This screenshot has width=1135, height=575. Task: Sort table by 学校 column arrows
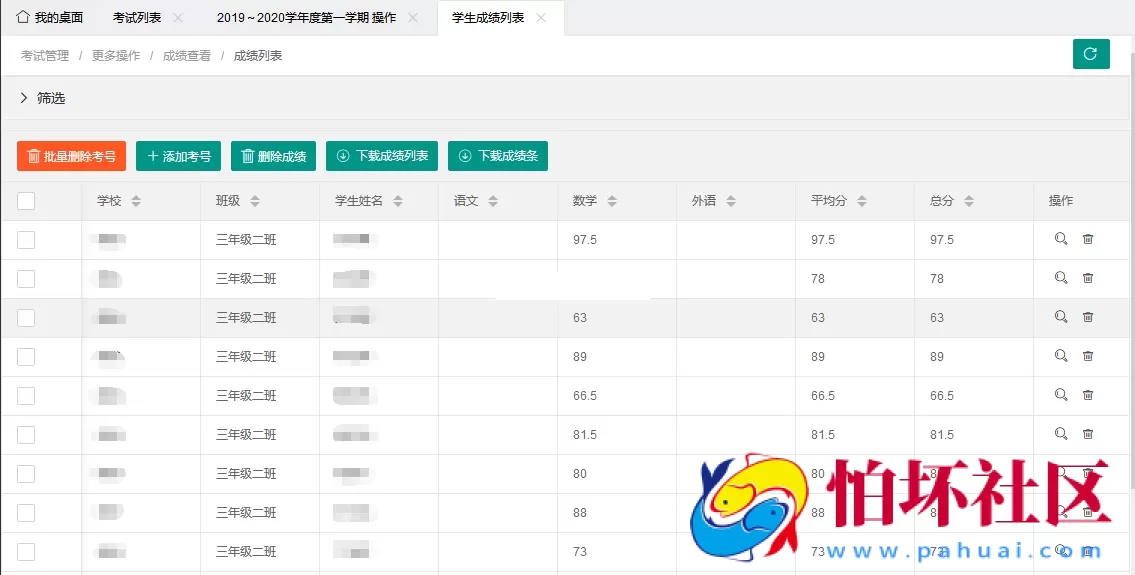point(136,201)
